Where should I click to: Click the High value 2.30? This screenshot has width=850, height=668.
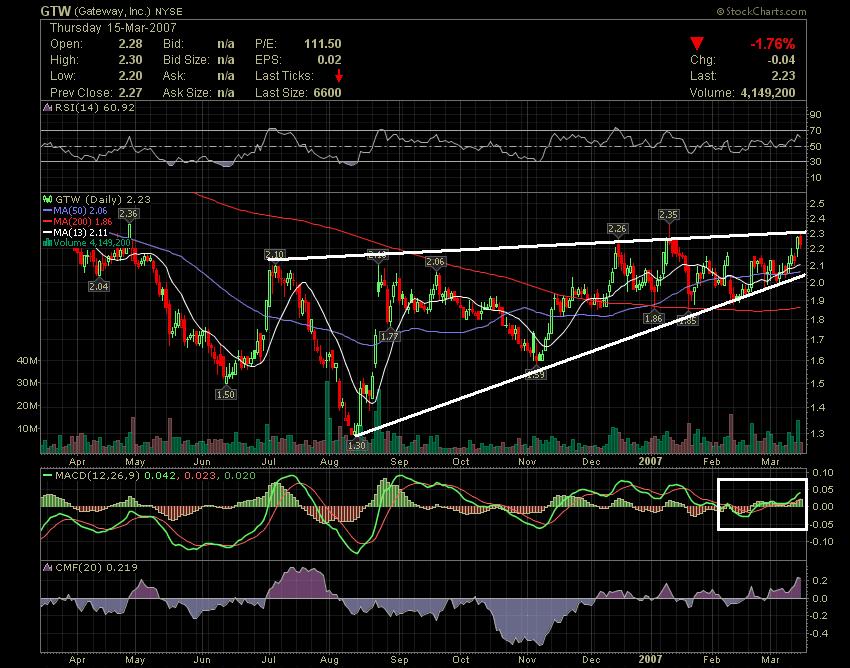tap(130, 60)
